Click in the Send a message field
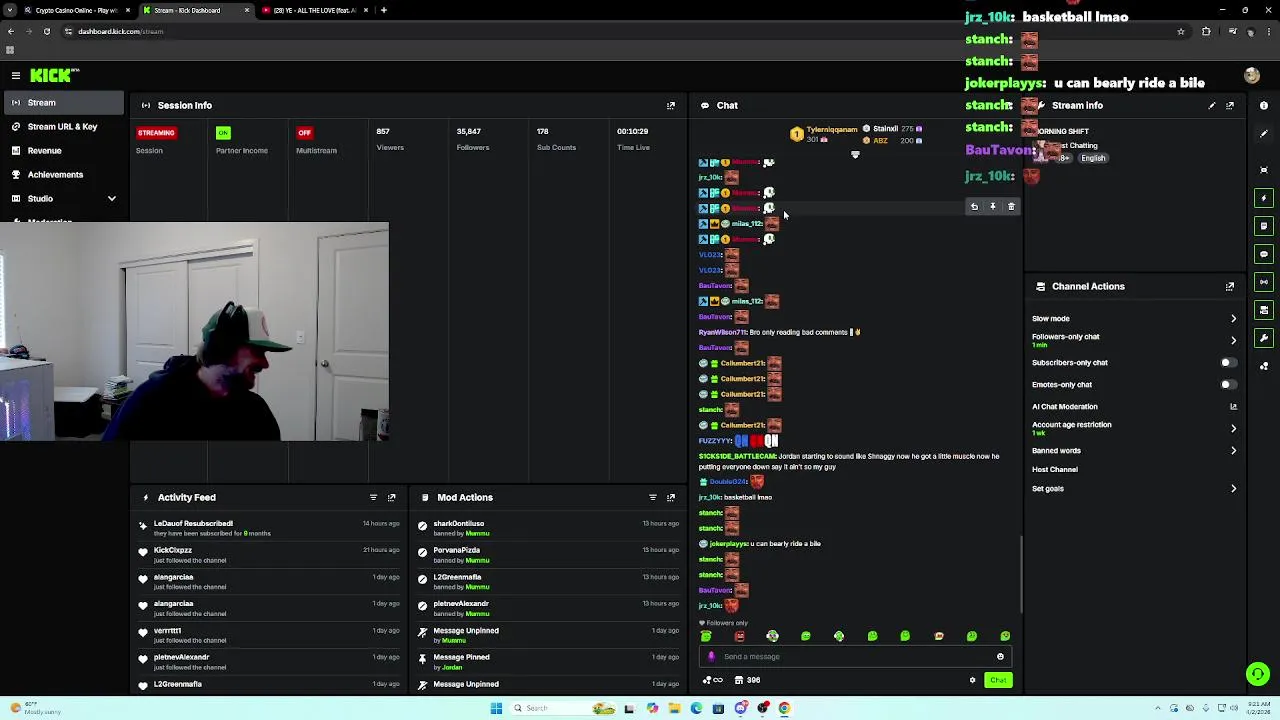 click(x=855, y=657)
